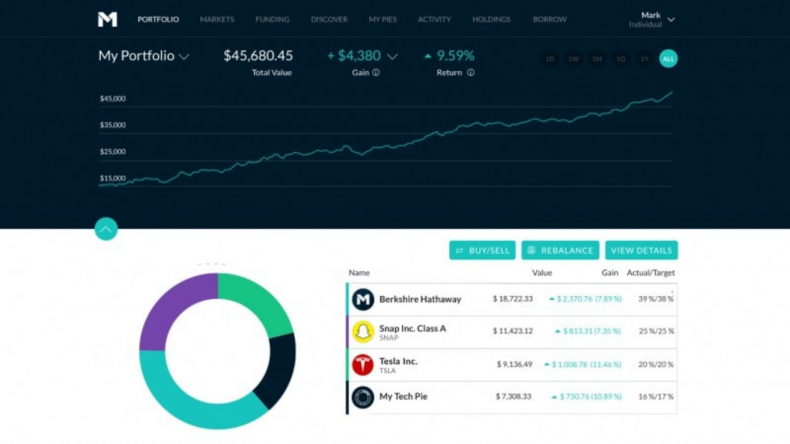Screen dimensions: 790x444
Task: Click the Name column header
Action: click(x=359, y=273)
